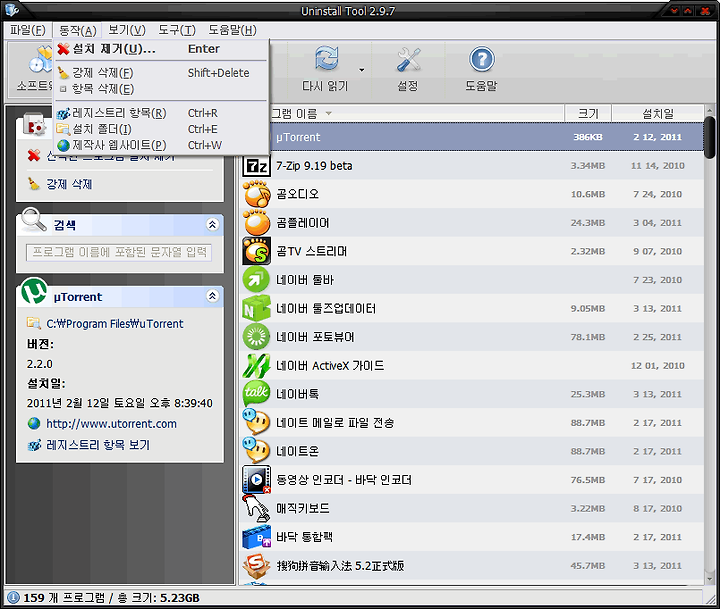Viewport: 720px width, 609px height.
Task: Click the http://www.utorrent.com link
Action: (111, 423)
